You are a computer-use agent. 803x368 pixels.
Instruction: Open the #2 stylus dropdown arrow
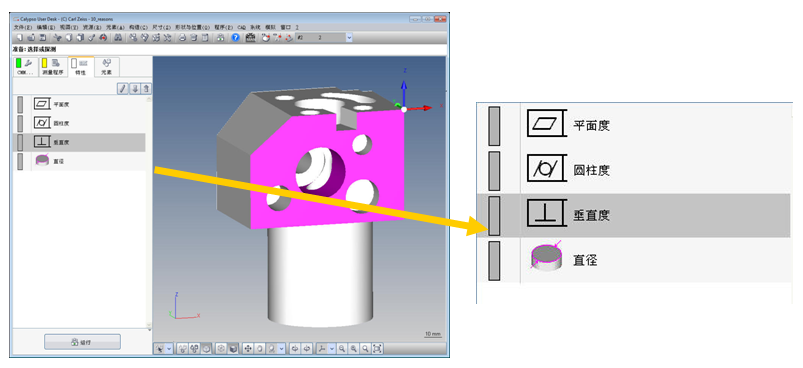click(x=349, y=37)
